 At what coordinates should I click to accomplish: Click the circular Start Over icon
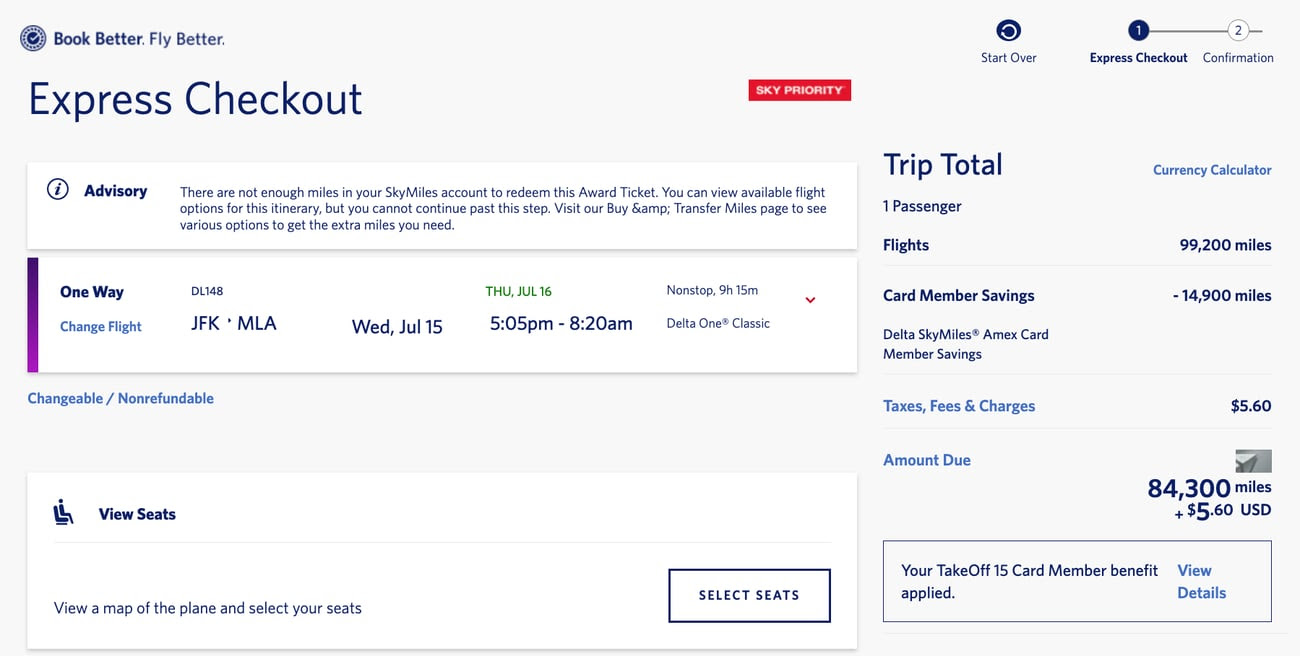pos(1008,30)
